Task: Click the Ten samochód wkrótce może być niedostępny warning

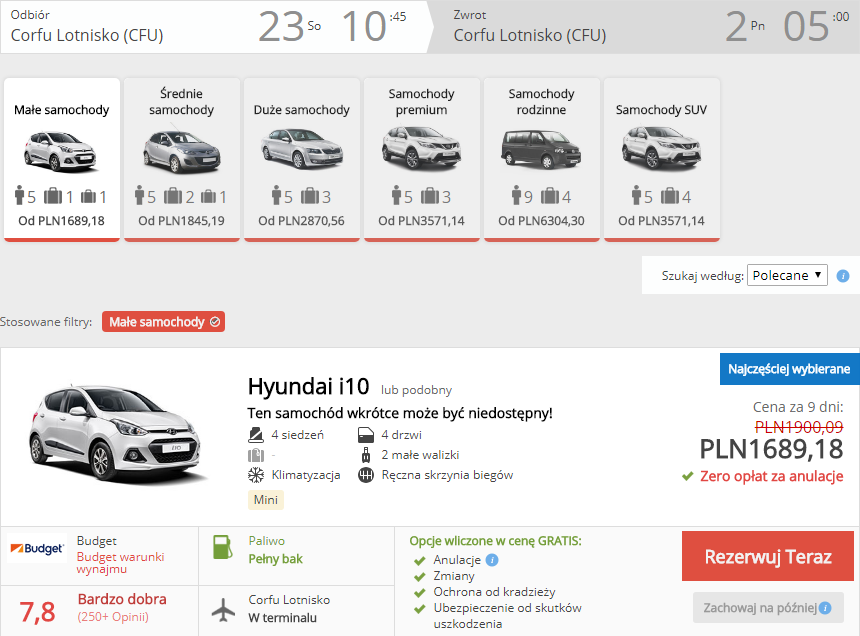Action: click(400, 413)
